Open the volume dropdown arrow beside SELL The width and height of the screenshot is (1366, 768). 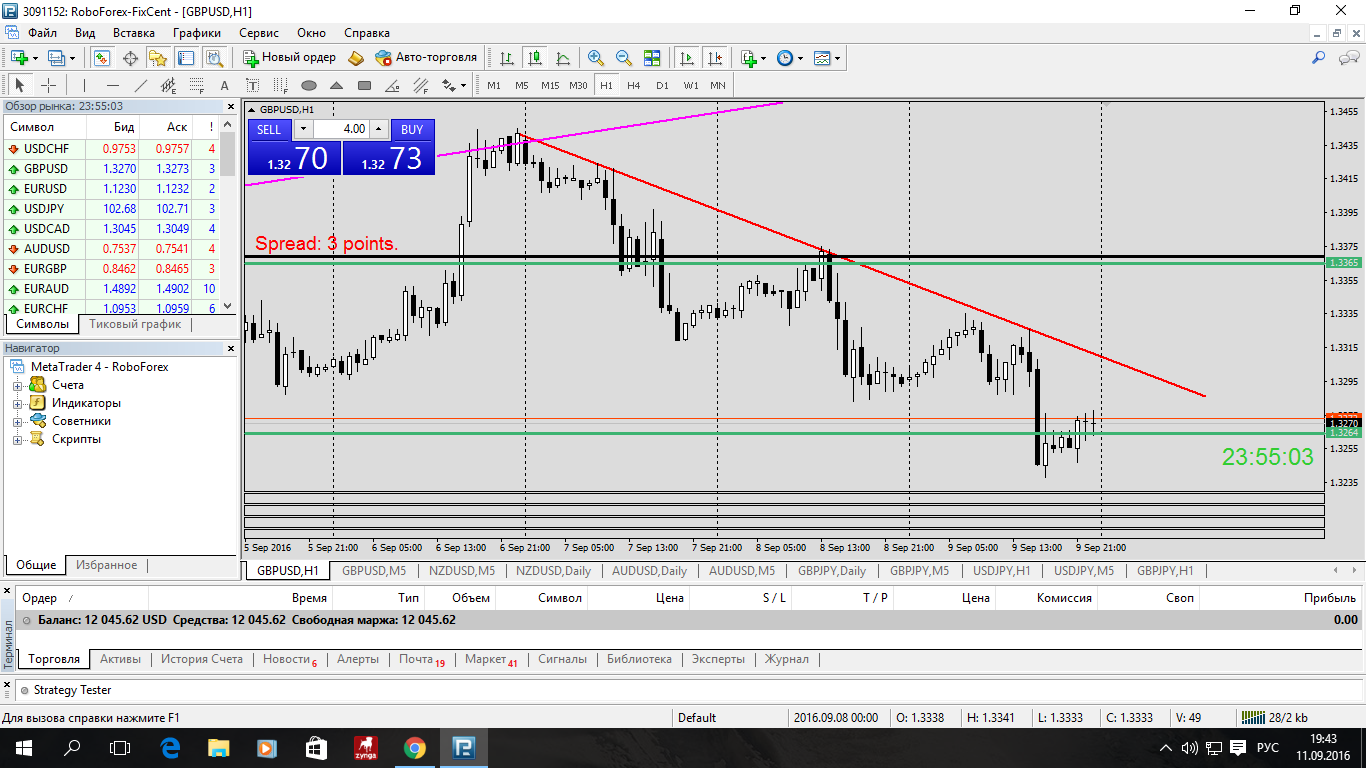(x=303, y=129)
